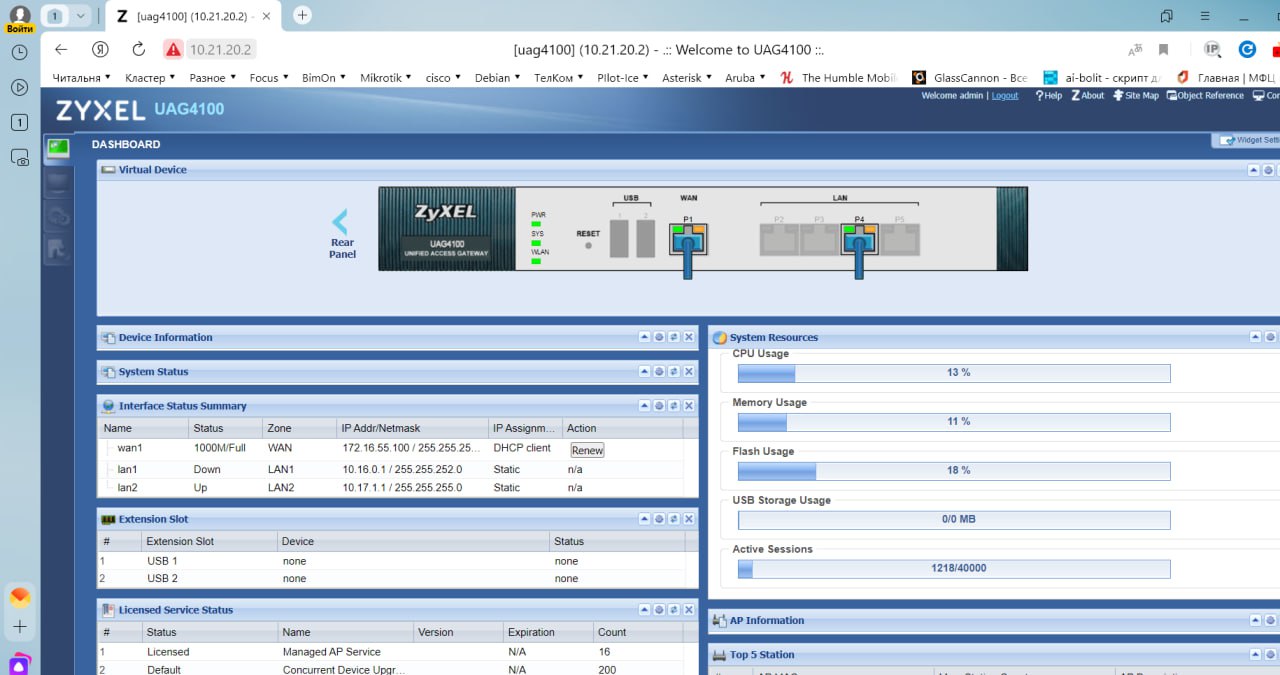
Task: Collapse the System Status widget
Action: pos(645,372)
